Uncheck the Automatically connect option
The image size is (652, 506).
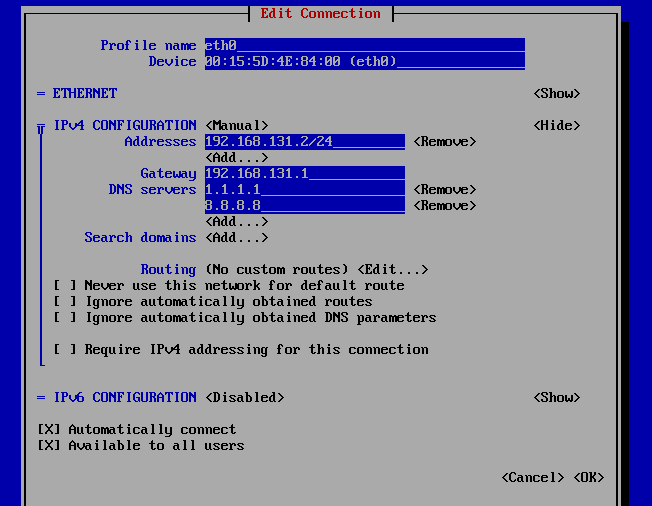click(49, 429)
